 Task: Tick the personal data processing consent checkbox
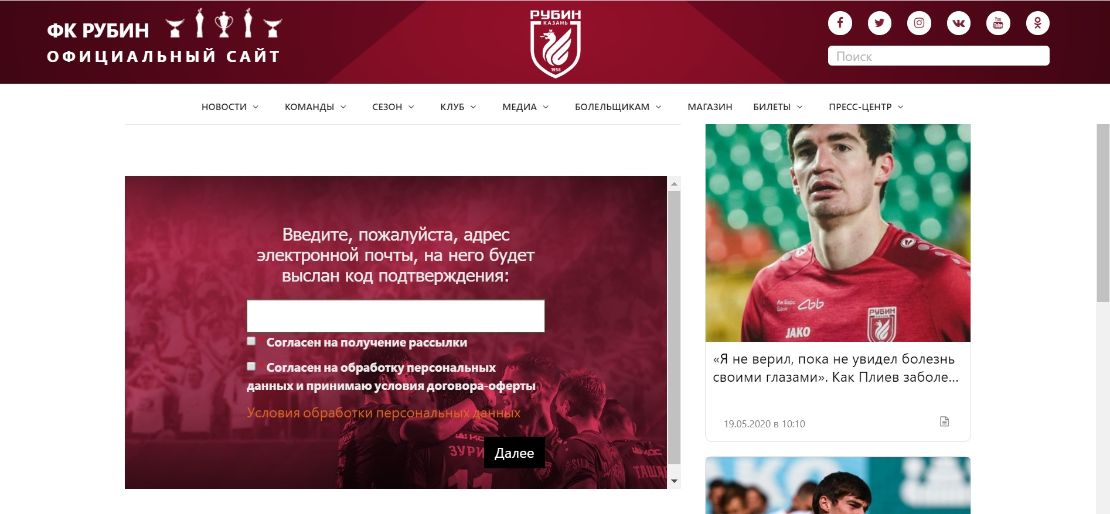point(251,366)
